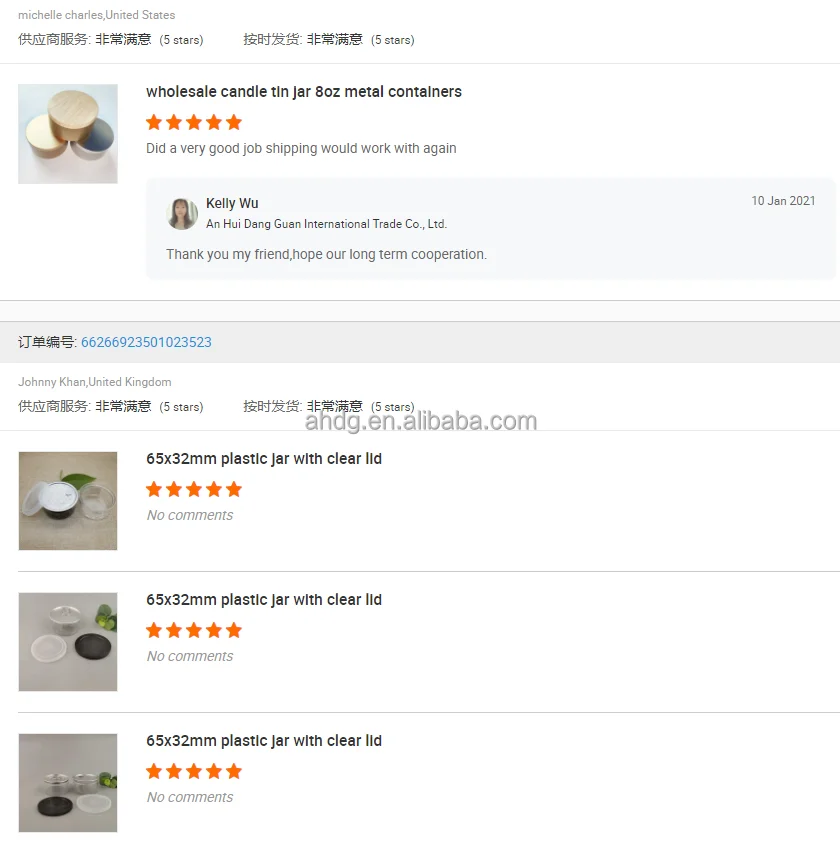Click the star rating of second plastic jar
Screen dimensions: 840x843
point(194,631)
